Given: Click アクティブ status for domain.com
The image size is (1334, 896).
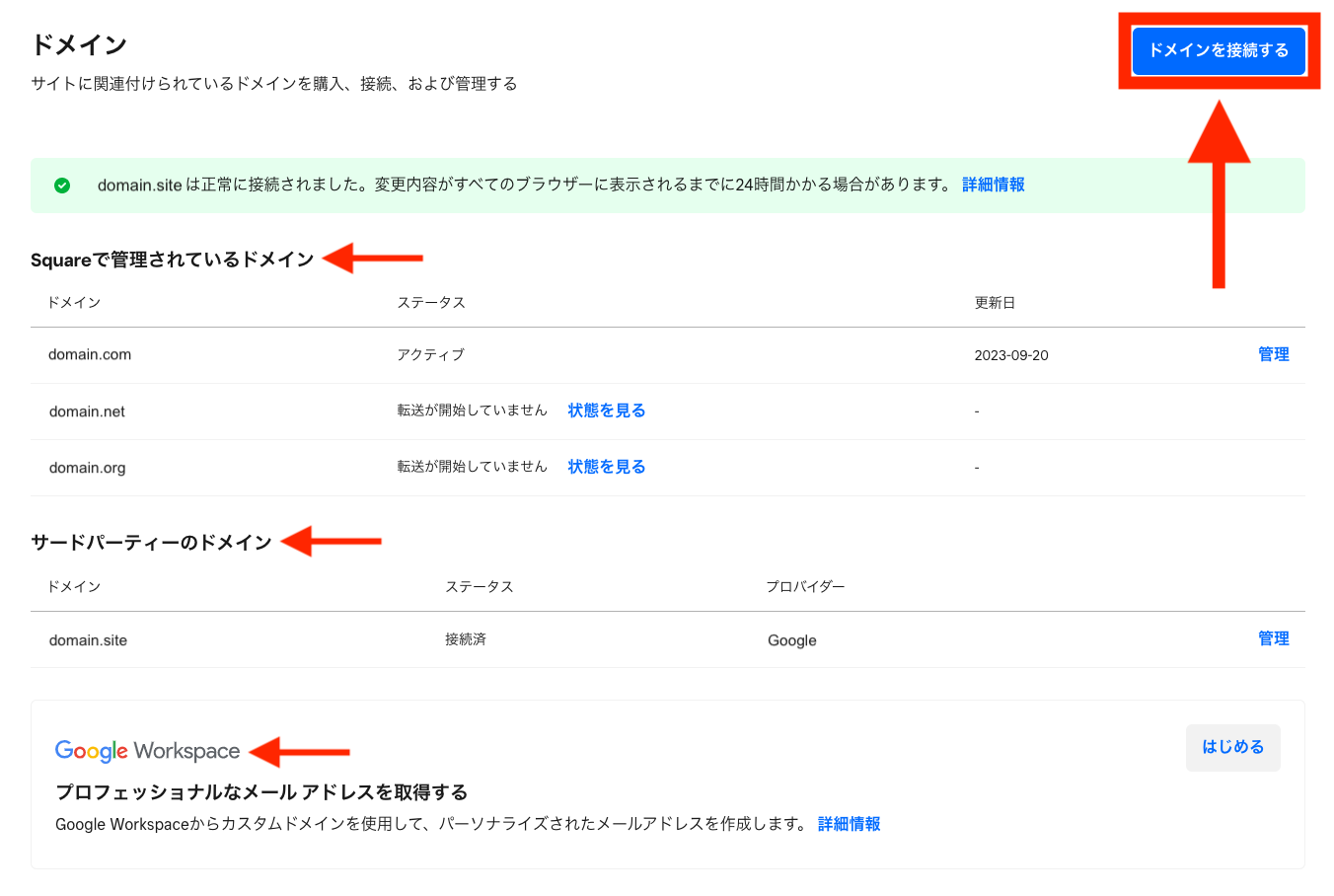Looking at the screenshot, I should point(430,355).
